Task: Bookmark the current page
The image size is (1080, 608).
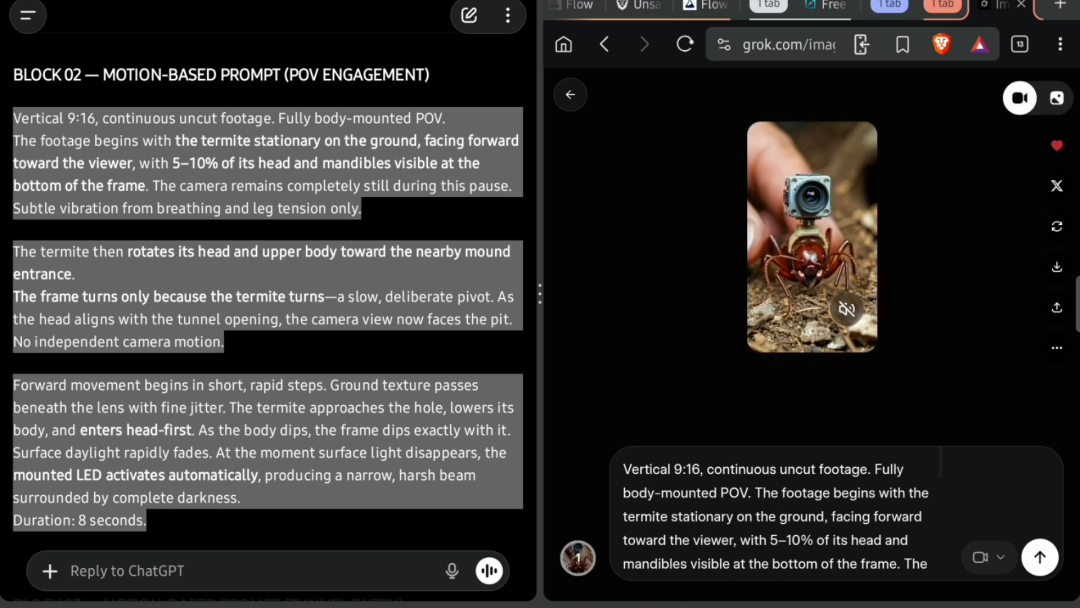Action: pos(902,45)
